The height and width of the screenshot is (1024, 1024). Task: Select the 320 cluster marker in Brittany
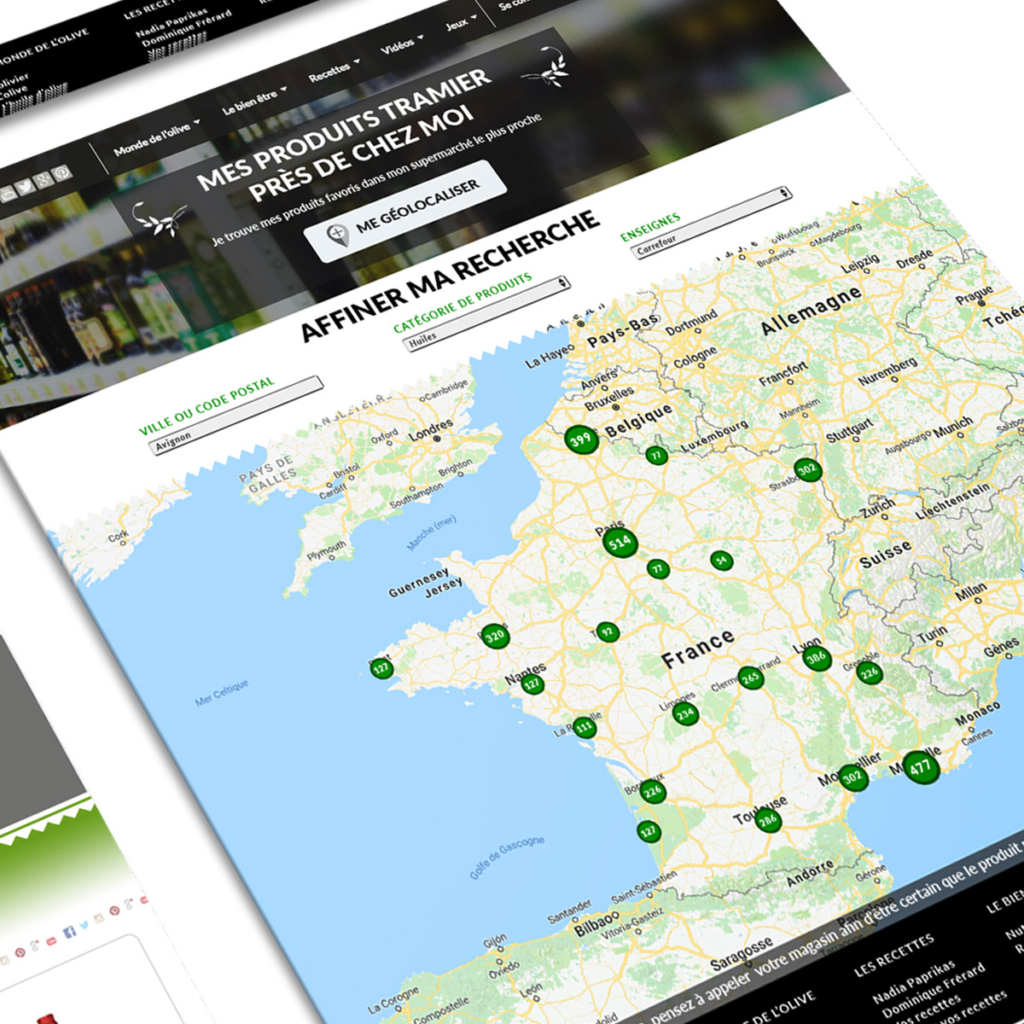(x=494, y=636)
